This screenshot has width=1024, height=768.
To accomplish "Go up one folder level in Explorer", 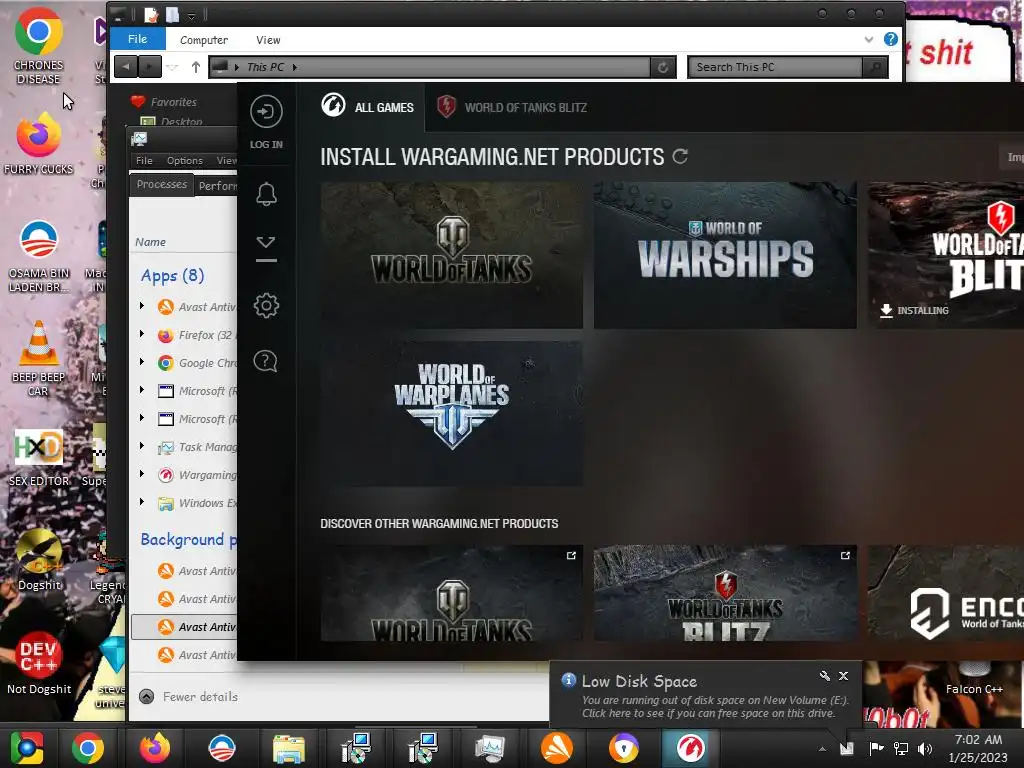I will [x=195, y=67].
